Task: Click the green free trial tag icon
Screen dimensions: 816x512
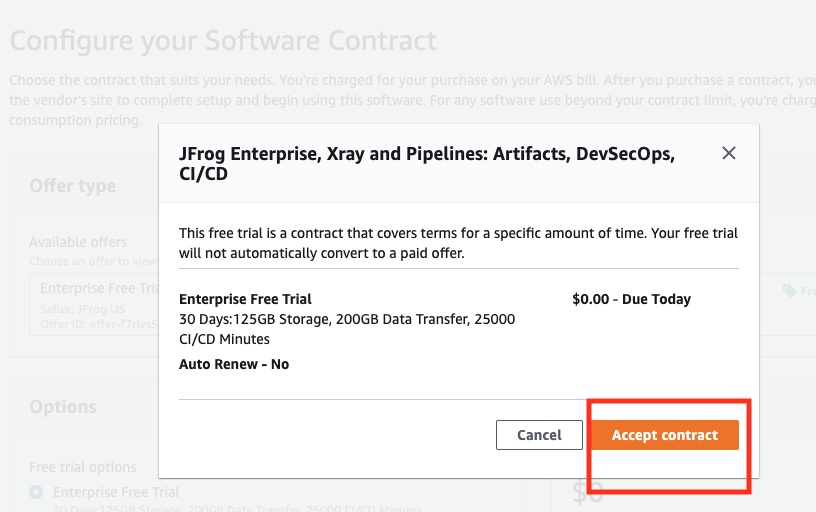Action: tap(790, 291)
